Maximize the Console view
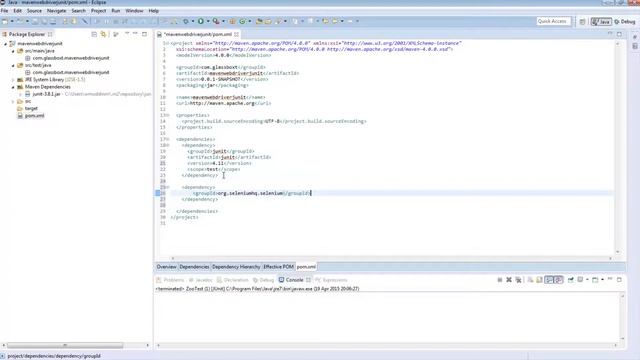This screenshot has height=360, width=640. coord(619,280)
